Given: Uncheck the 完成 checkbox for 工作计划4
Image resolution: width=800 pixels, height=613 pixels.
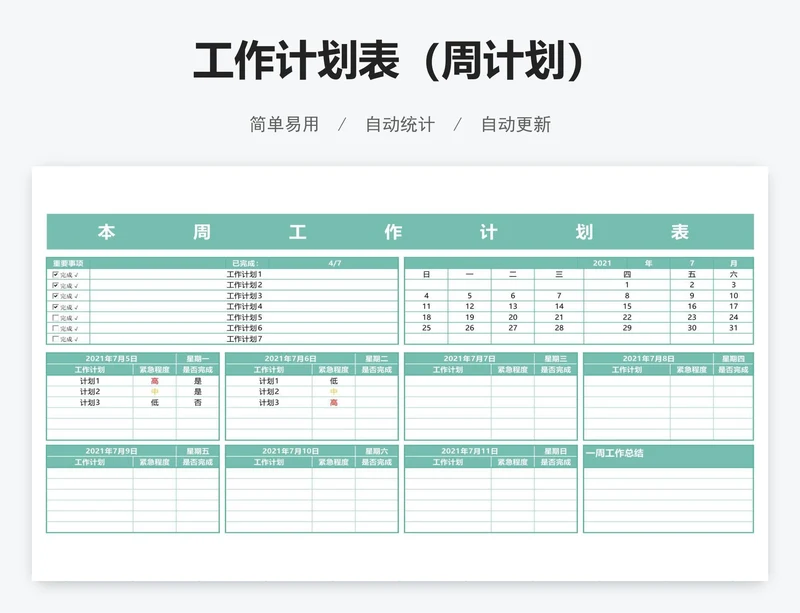Looking at the screenshot, I should 56,307.
